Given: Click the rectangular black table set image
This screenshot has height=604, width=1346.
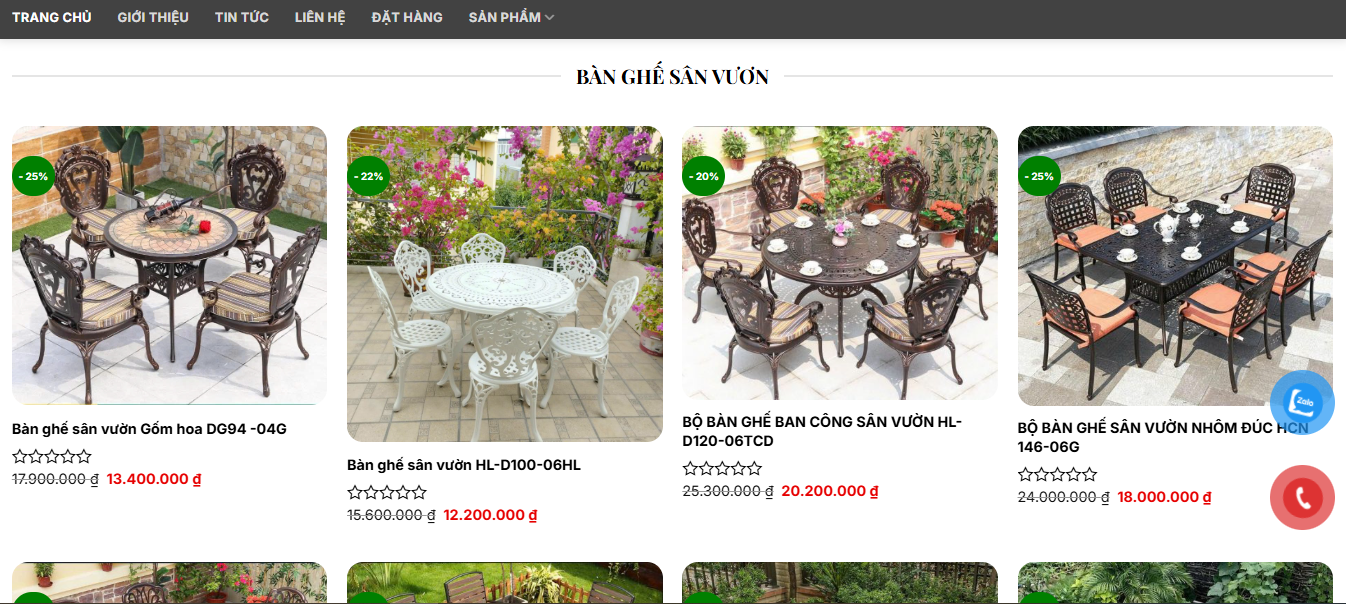Looking at the screenshot, I should (x=1175, y=266).
